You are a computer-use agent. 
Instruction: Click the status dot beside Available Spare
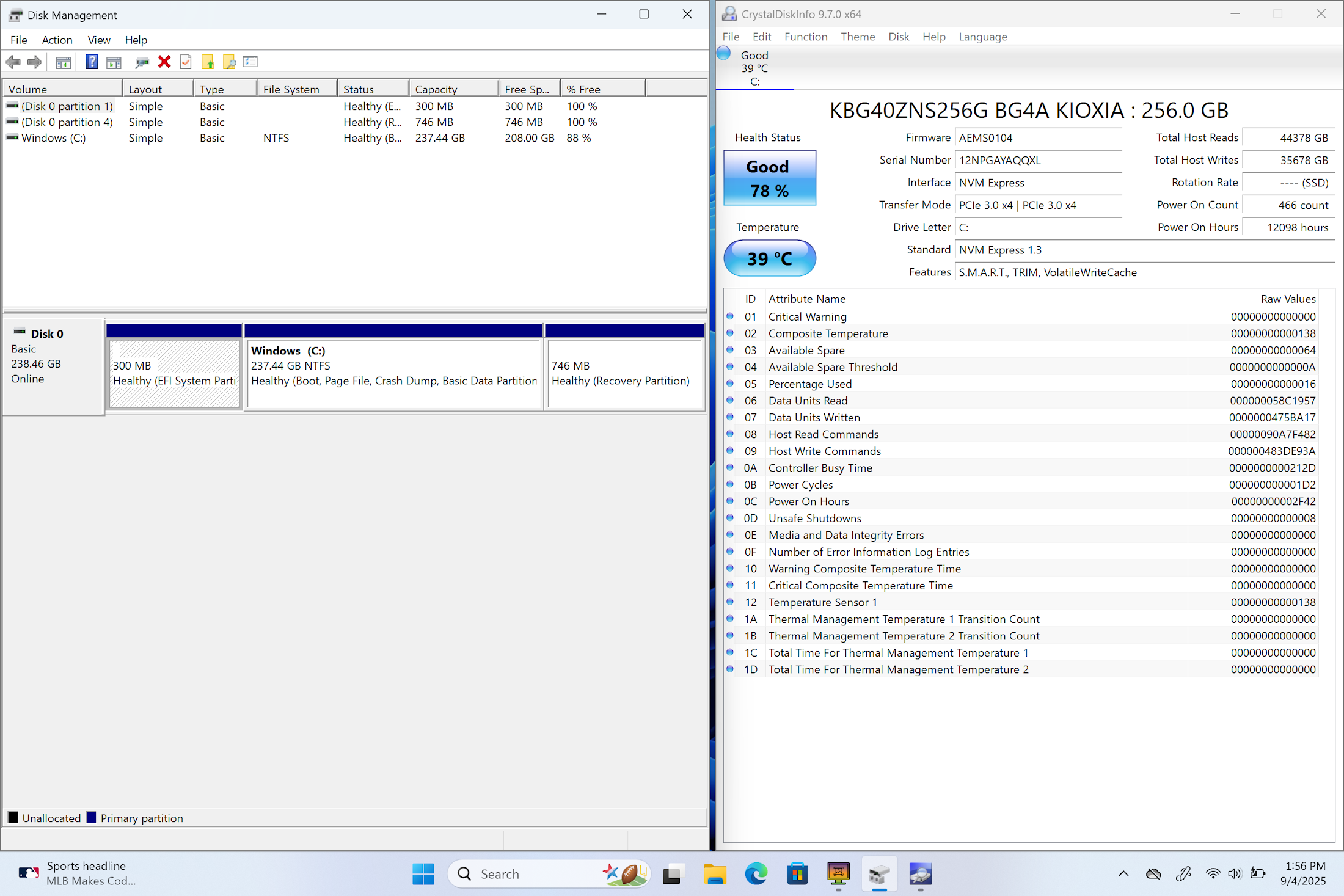click(x=730, y=350)
